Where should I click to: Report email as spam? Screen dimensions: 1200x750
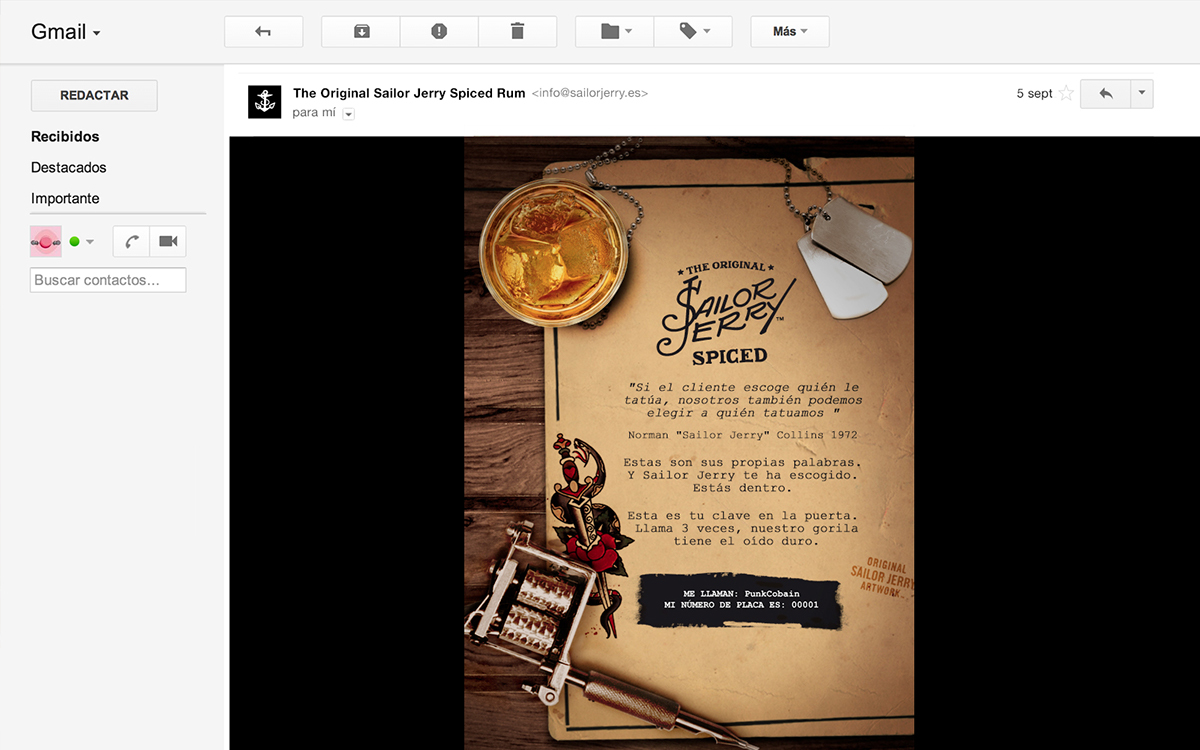(x=439, y=31)
